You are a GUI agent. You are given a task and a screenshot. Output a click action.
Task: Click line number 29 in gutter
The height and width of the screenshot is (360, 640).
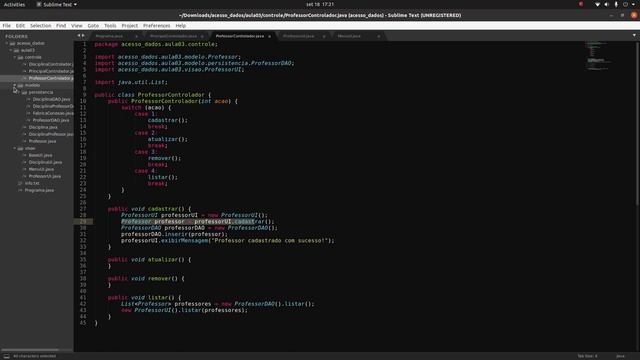[x=83, y=221]
